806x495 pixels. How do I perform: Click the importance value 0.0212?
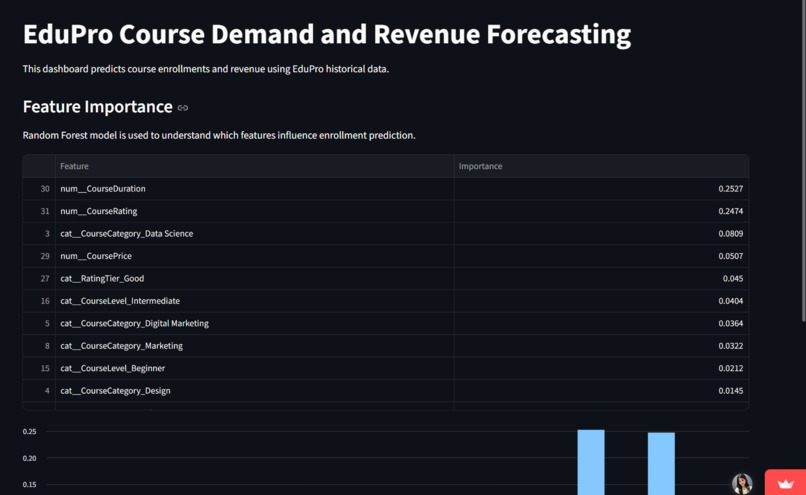click(730, 368)
